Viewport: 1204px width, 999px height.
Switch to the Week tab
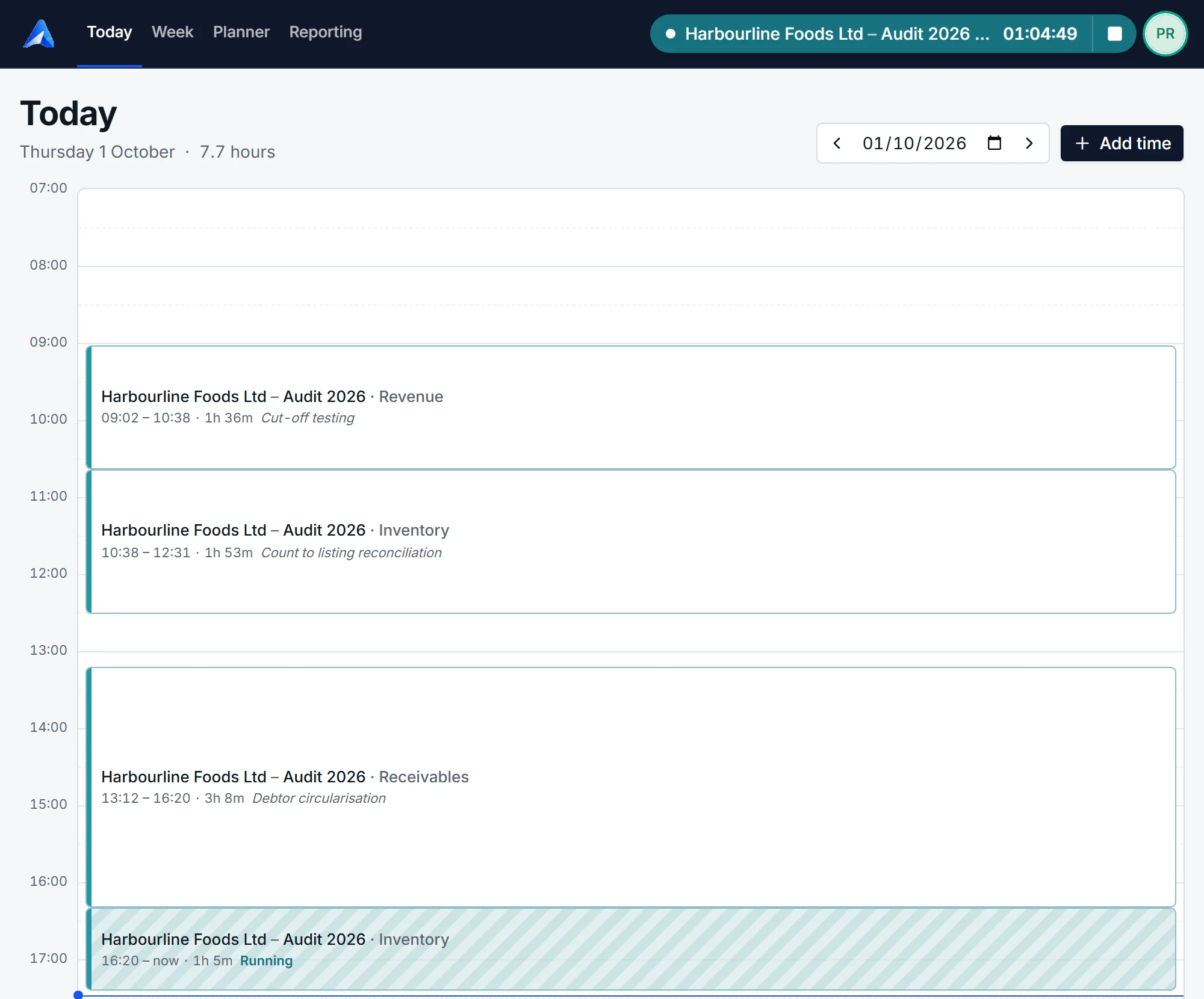172,32
